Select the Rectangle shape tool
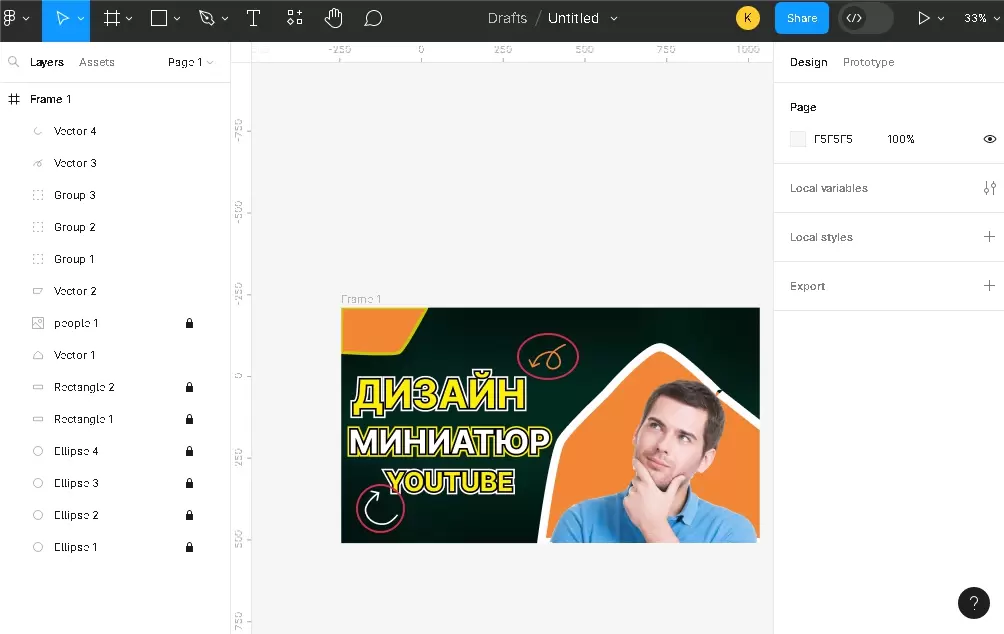Screen dimensions: 1004x634 [159, 18]
